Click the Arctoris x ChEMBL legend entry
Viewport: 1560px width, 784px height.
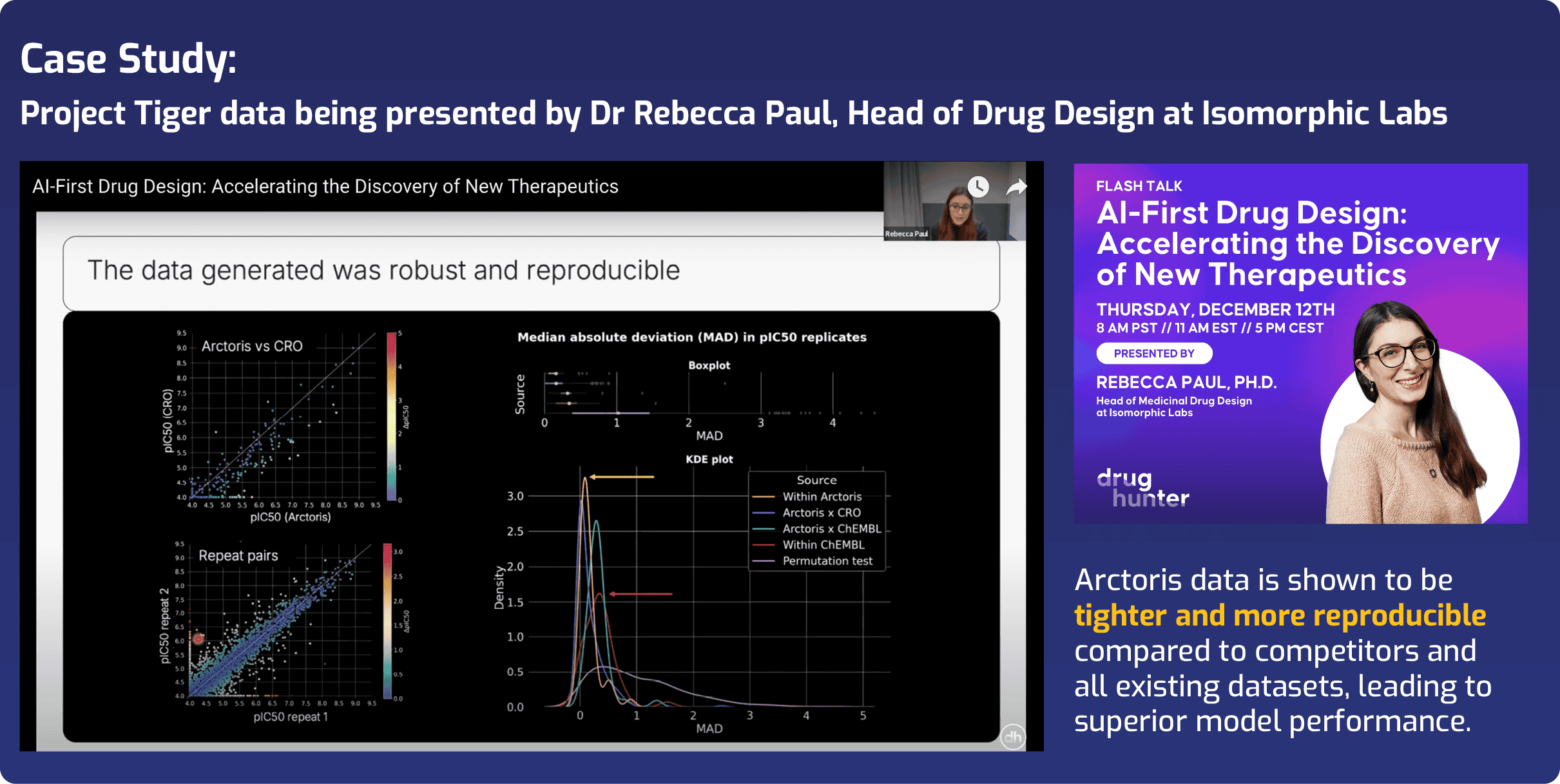(x=831, y=529)
